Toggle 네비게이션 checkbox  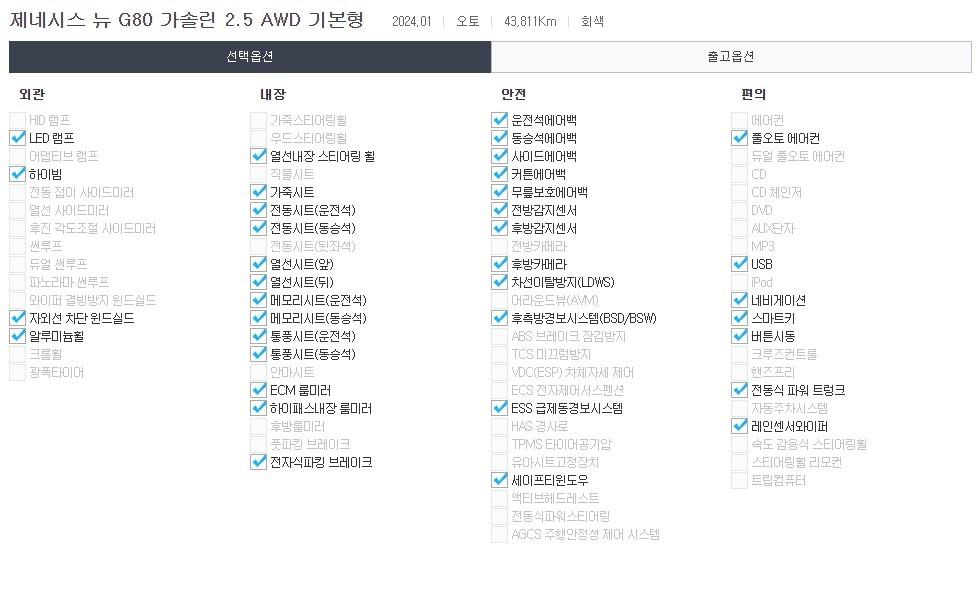coord(740,300)
